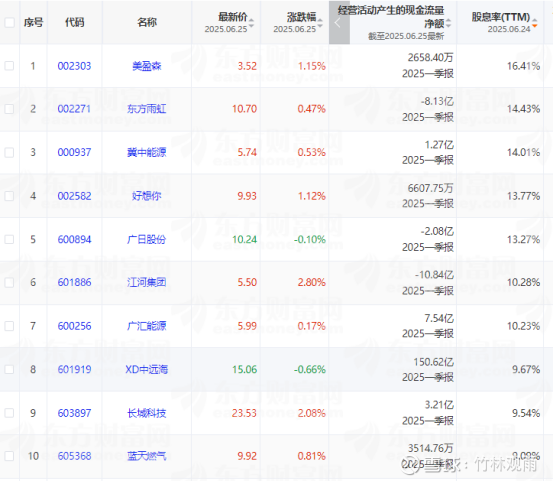Image resolution: width=554 pixels, height=481 pixels.
Task: Open the 美盈森 stock name link
Action: pyautogui.click(x=147, y=66)
